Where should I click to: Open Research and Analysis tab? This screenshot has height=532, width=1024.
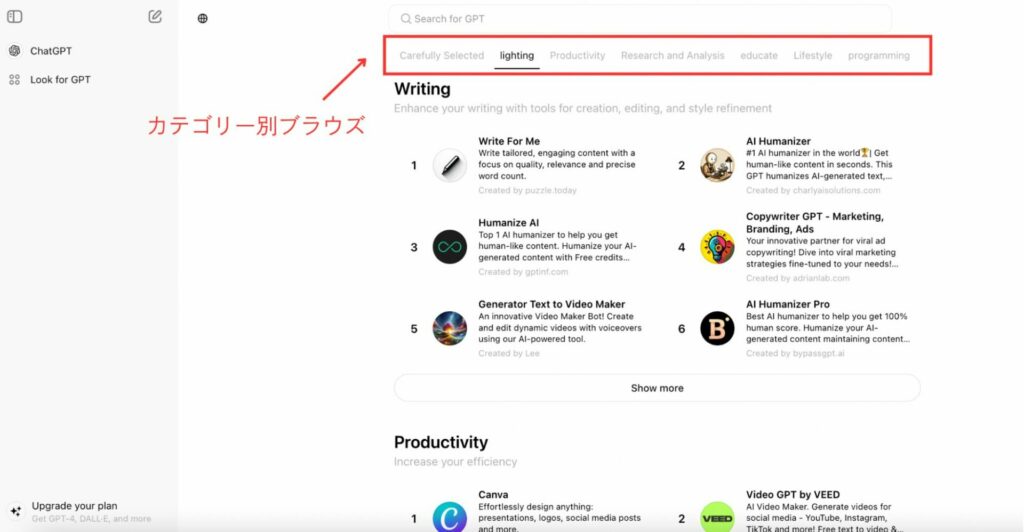(x=673, y=55)
